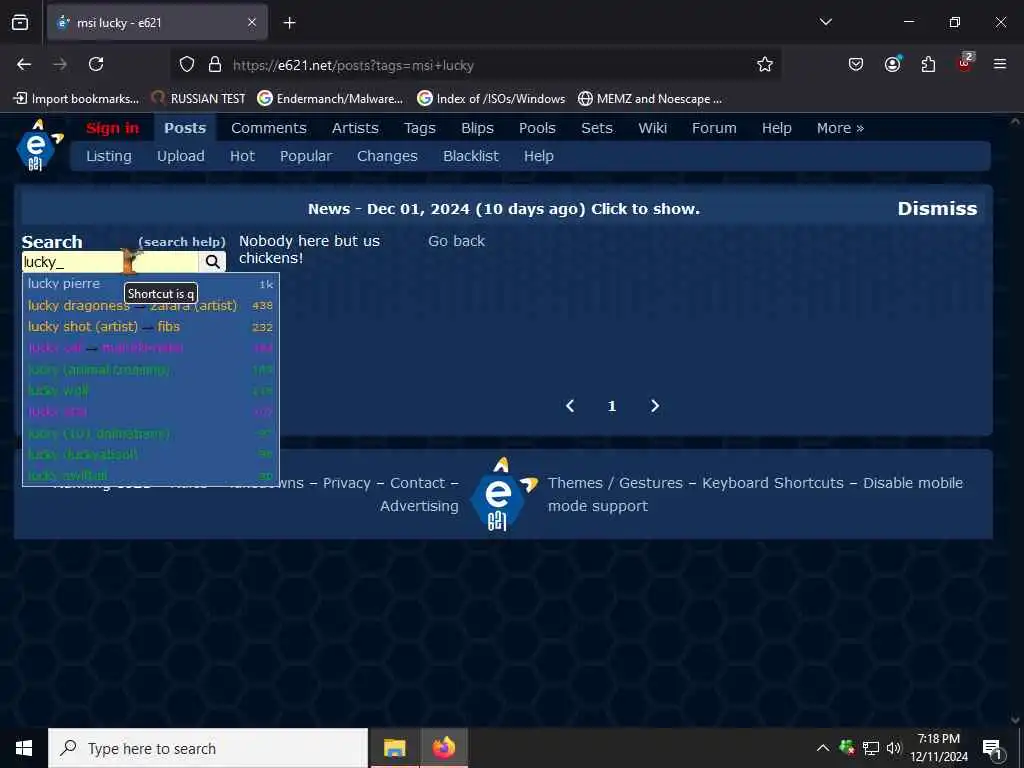Click the Windows 'Type here to search' box
The height and width of the screenshot is (768, 1024).
208,748
